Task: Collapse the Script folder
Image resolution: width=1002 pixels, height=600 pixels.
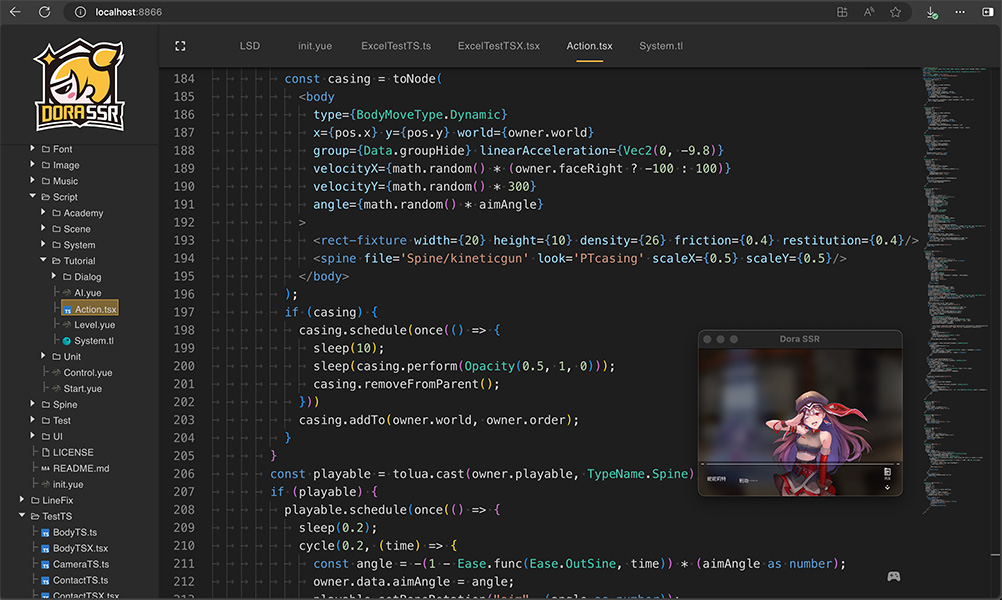Action: [x=33, y=197]
